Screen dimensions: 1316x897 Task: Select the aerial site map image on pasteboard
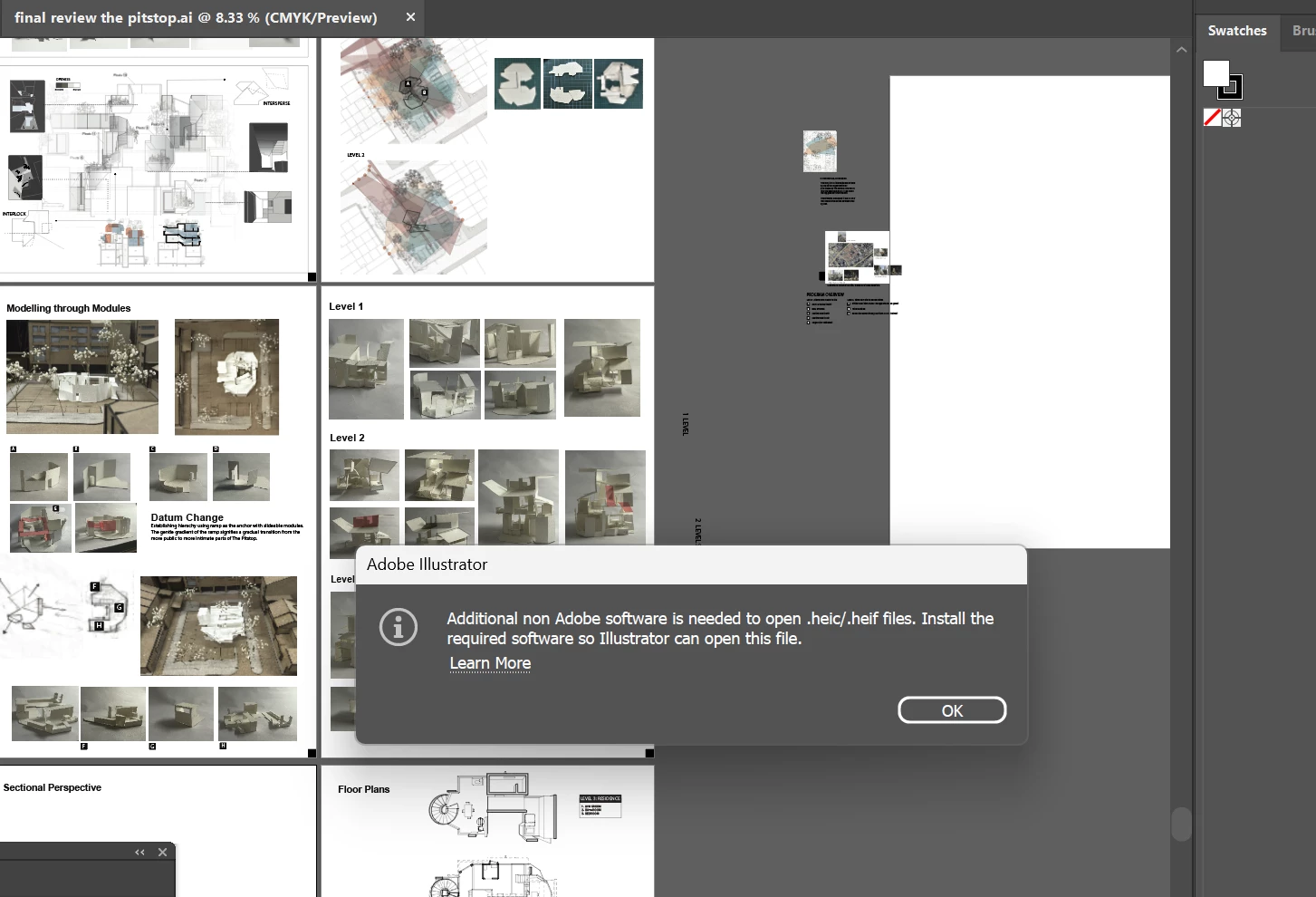(850, 256)
